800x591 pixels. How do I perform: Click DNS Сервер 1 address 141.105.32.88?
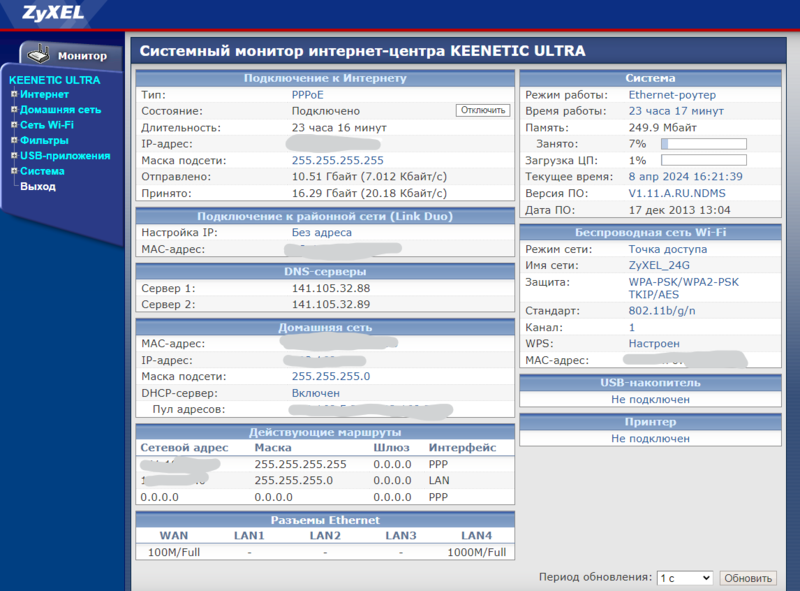331,288
